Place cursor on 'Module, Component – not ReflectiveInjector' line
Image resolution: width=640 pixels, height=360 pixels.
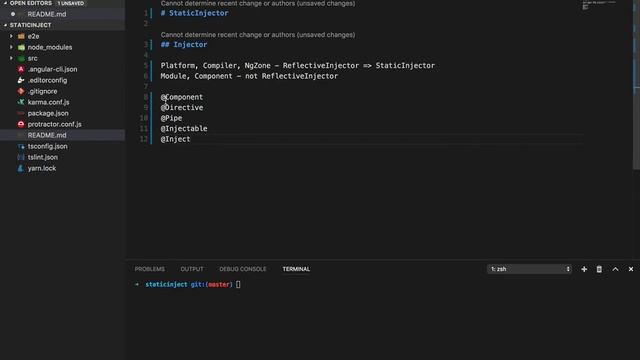249,76
